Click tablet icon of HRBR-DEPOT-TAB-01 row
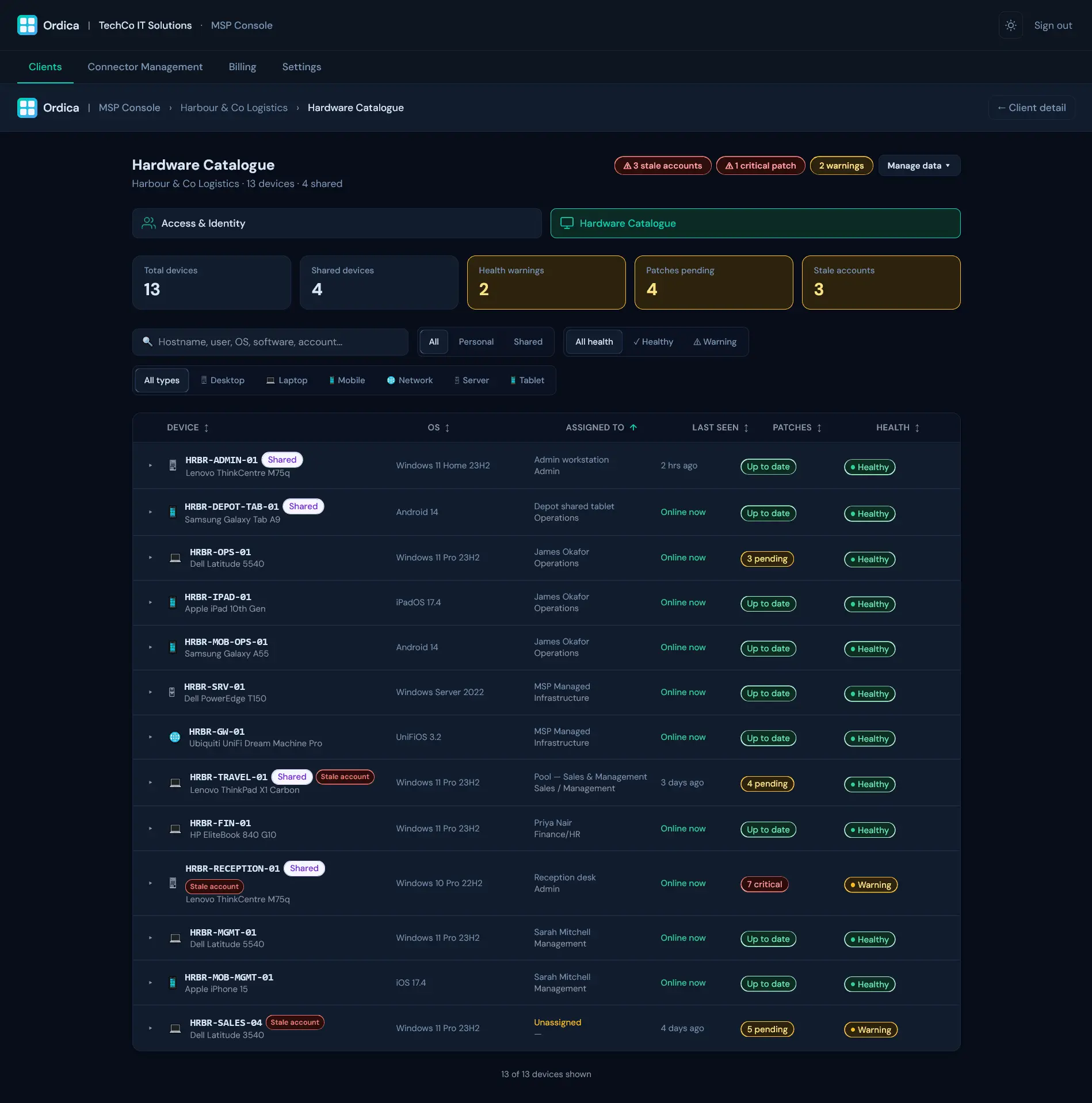This screenshot has width=1092, height=1103. coord(172,512)
